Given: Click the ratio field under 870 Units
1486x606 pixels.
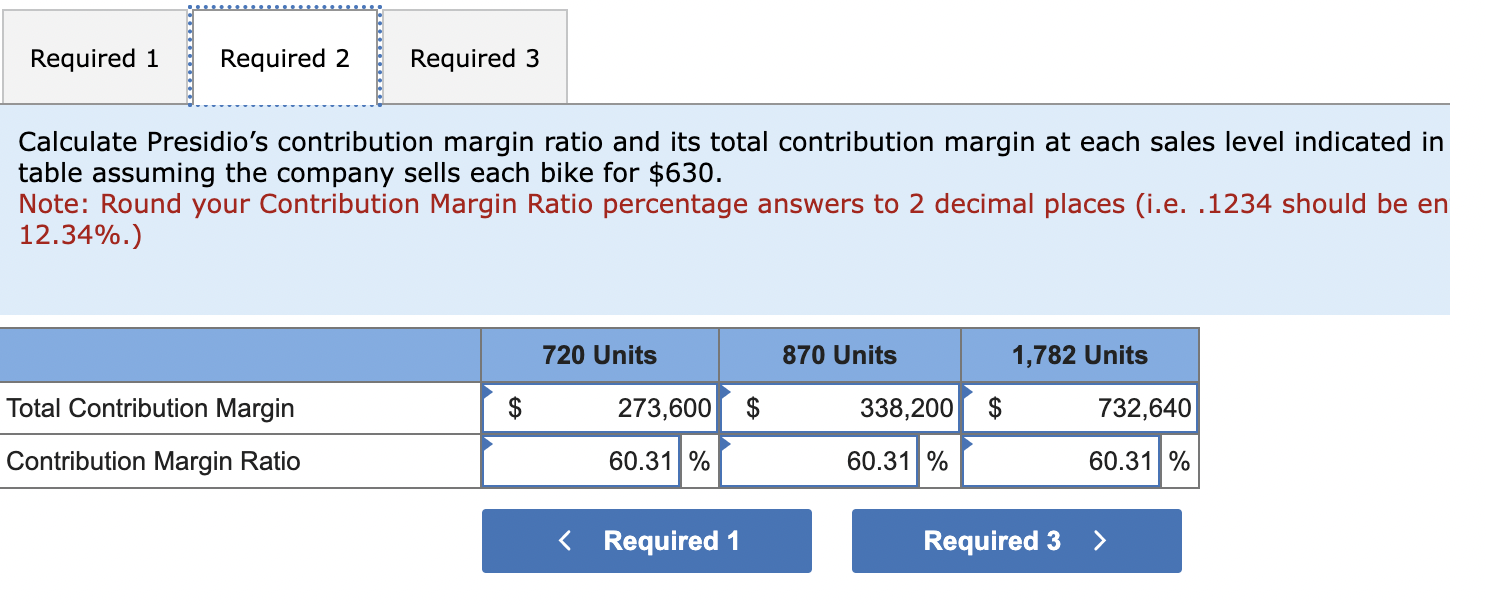Looking at the screenshot, I should [x=820, y=461].
